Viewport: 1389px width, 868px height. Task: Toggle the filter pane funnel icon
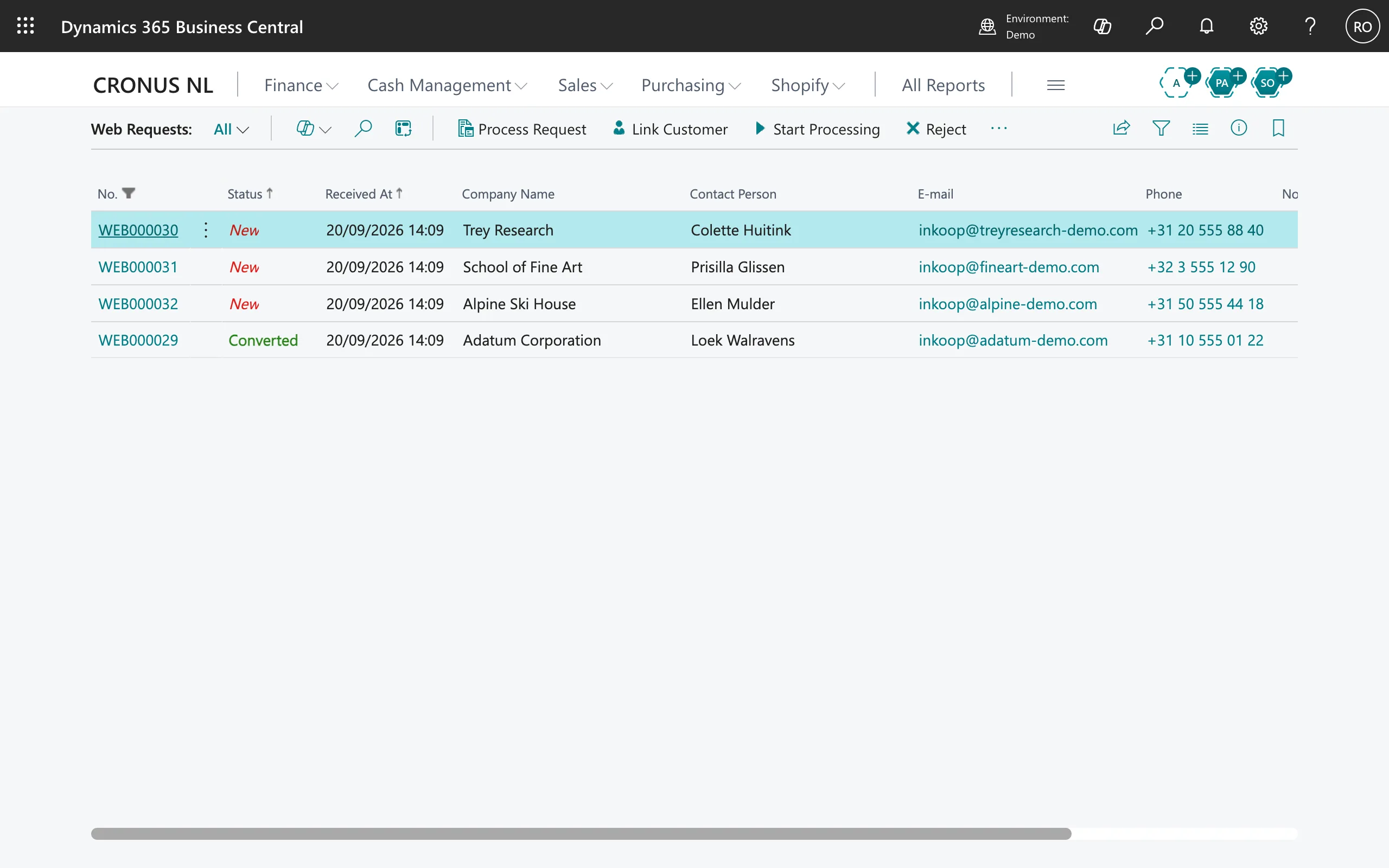[1161, 128]
